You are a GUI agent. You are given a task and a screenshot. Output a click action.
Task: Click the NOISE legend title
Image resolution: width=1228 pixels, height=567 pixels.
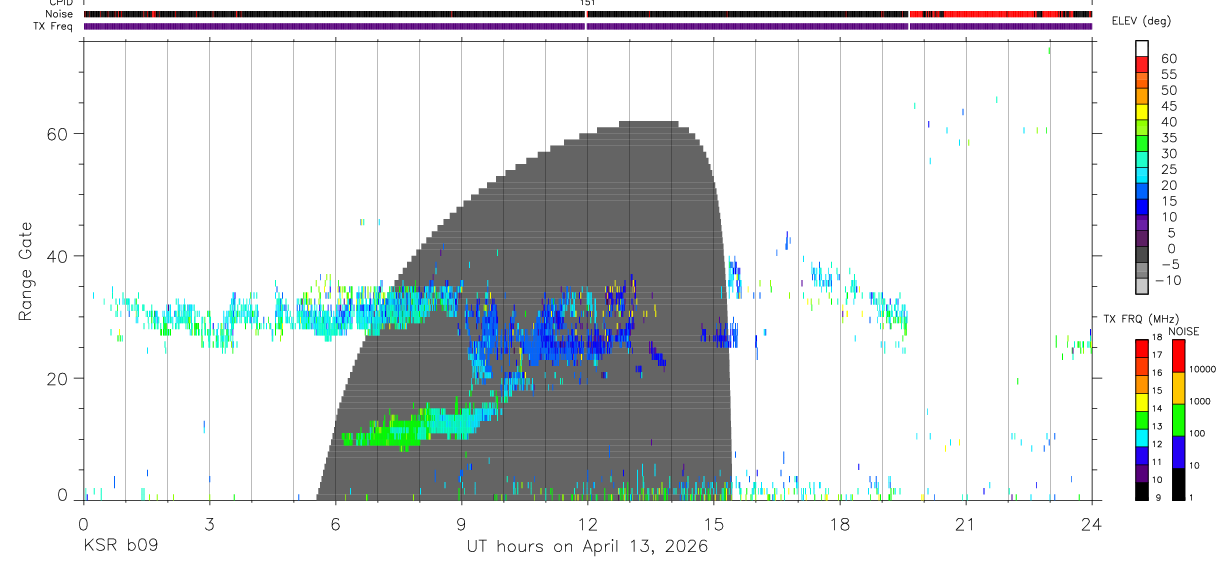coord(1183,331)
